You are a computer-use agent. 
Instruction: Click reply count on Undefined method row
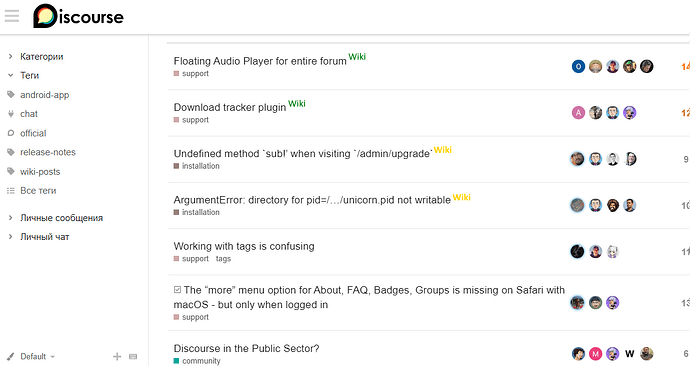pyautogui.click(x=686, y=159)
